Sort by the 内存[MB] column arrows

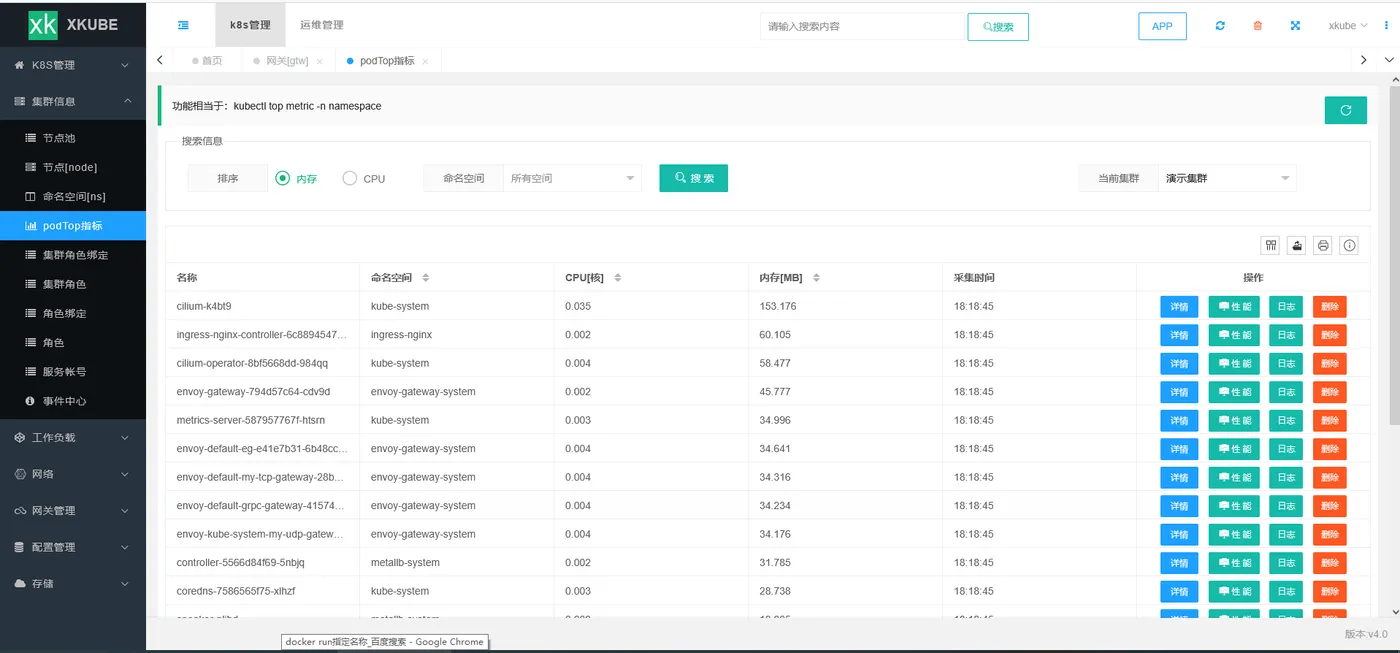point(817,277)
